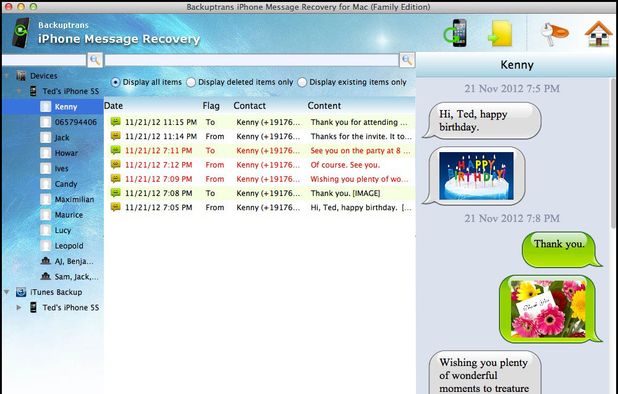Click in the message search field

click(x=251, y=60)
